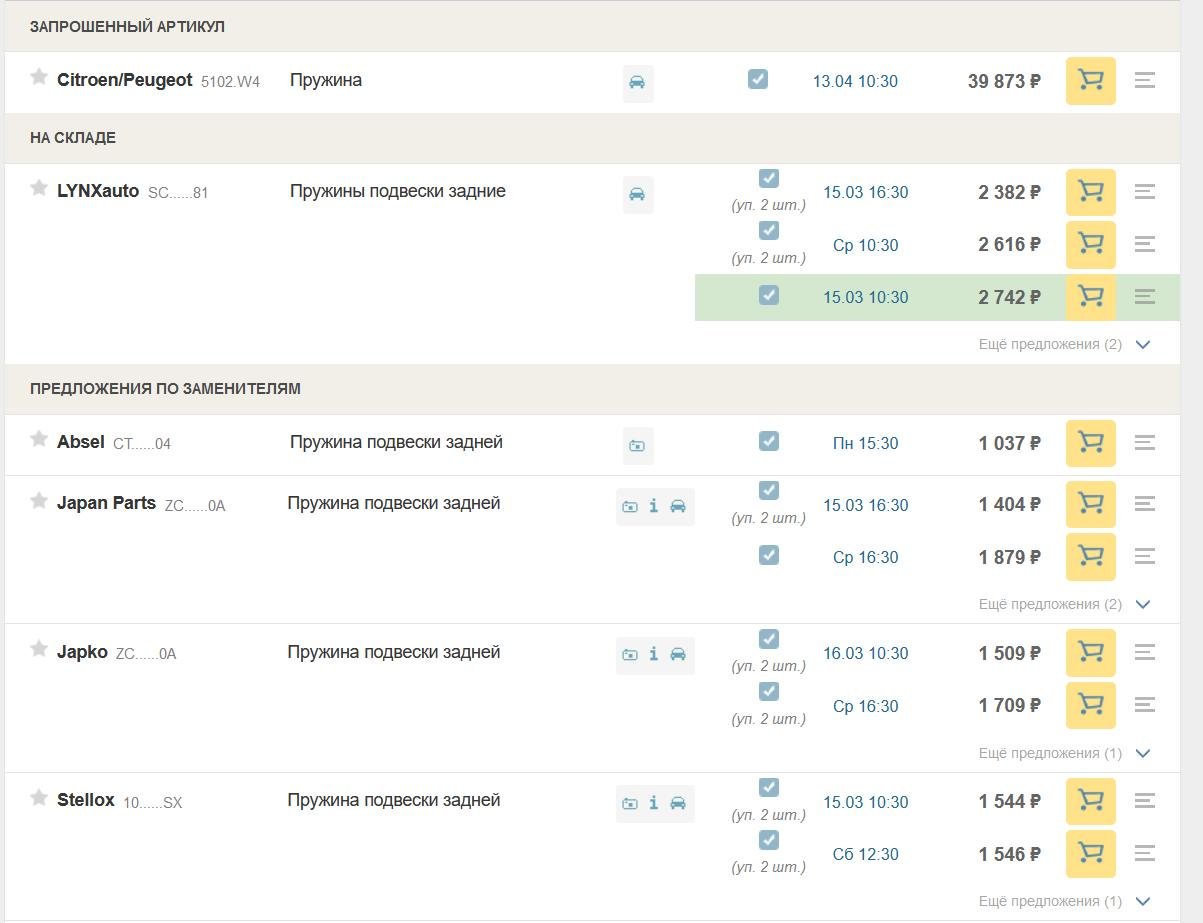Toggle checkbox for Absel Пн 15:30 offer
Image resolution: width=1203 pixels, height=923 pixels.
click(x=769, y=441)
